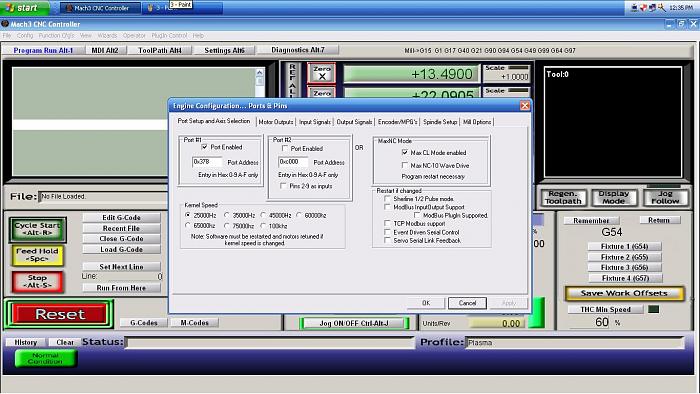Screen dimensions: 700x394
Task: Click Save Work Offsets button
Action: pyautogui.click(x=624, y=293)
